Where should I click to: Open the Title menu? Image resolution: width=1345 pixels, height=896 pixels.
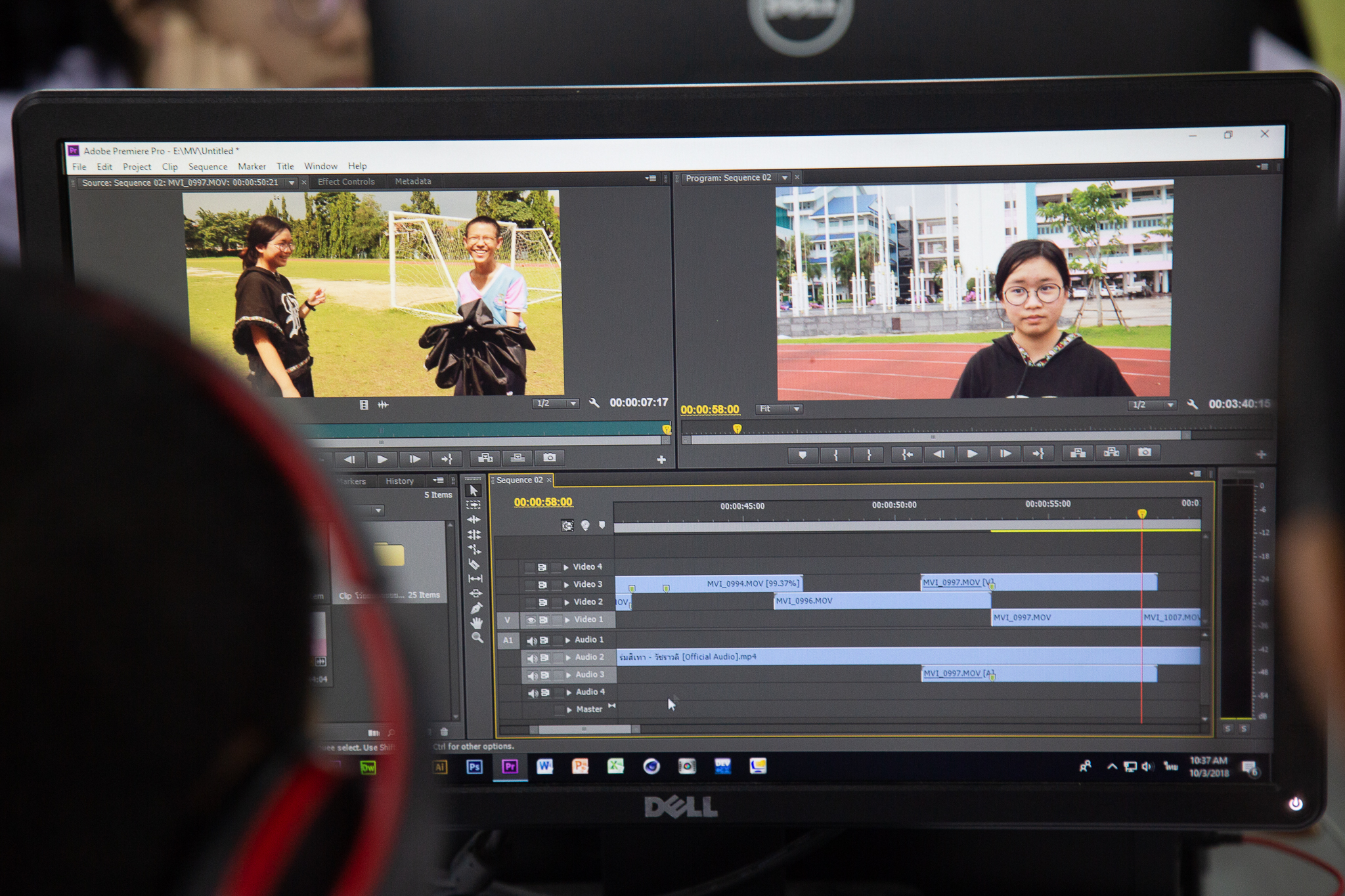(x=285, y=166)
